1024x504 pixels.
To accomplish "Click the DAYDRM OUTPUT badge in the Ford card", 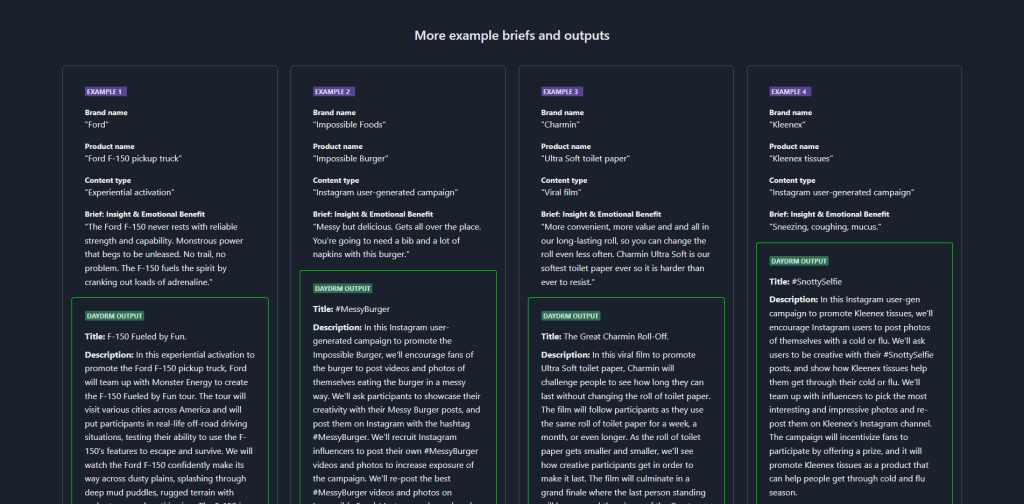I will pos(116,316).
